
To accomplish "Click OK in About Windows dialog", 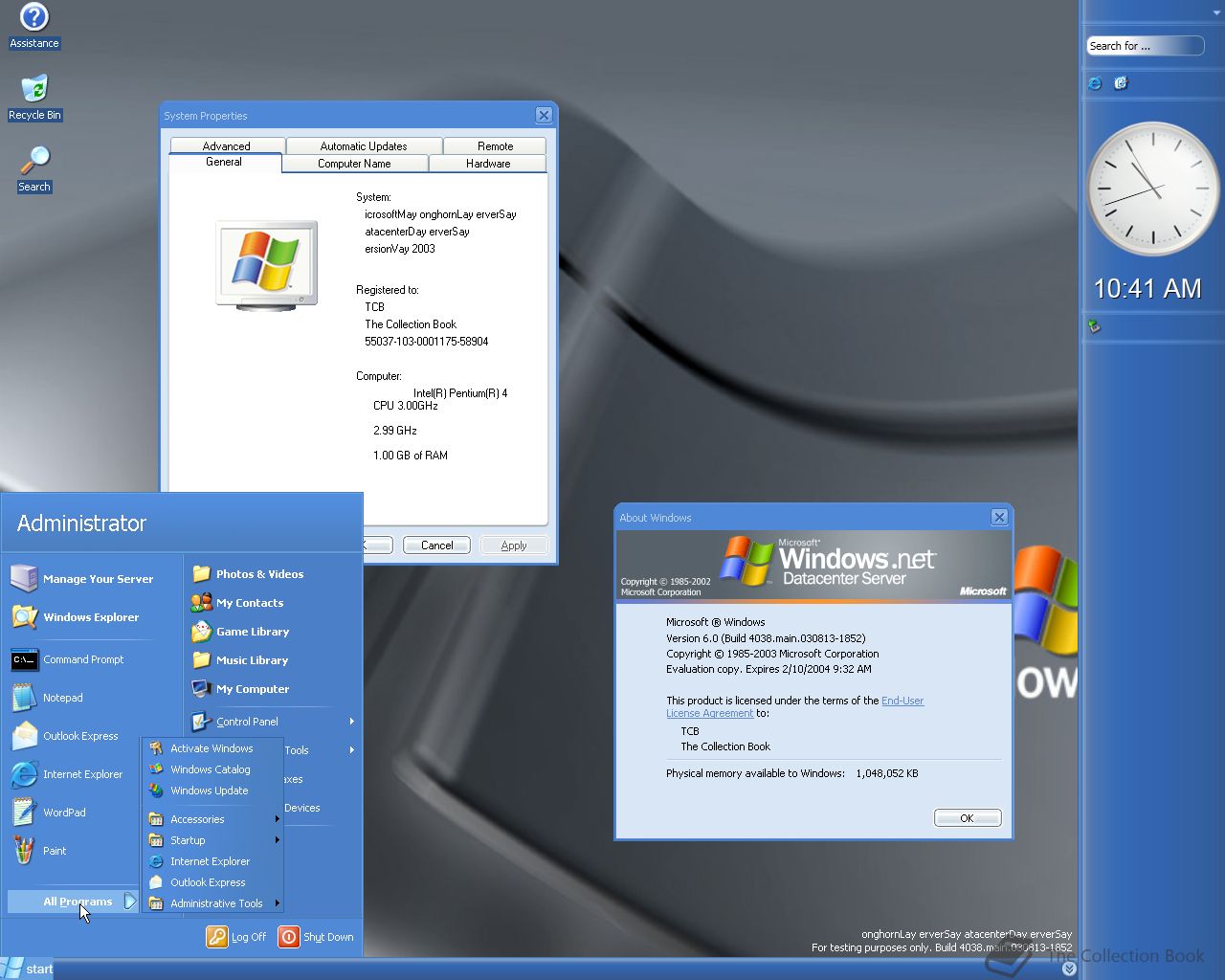I will tap(967, 818).
